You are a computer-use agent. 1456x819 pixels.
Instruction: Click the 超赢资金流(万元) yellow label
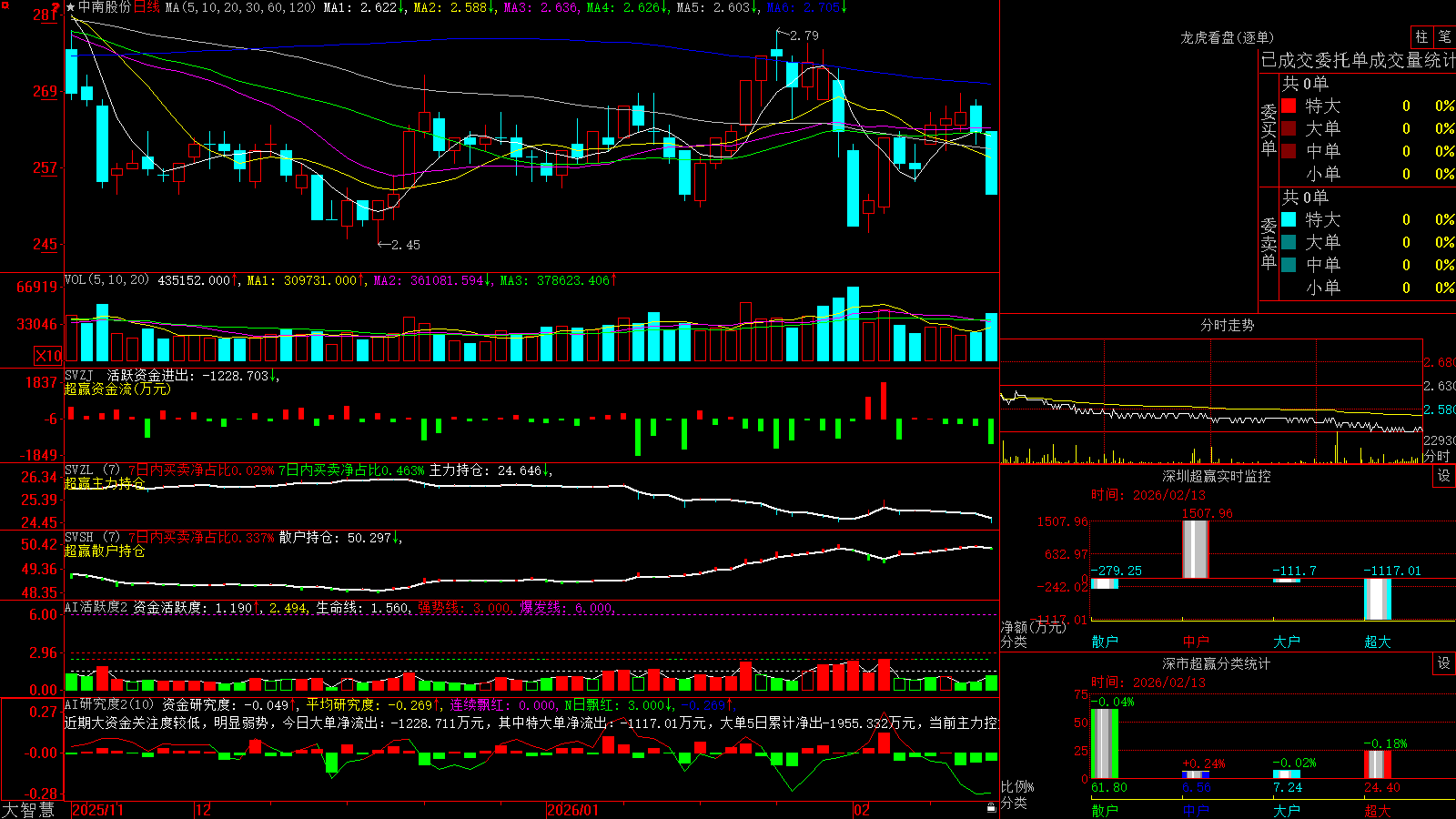(117, 389)
